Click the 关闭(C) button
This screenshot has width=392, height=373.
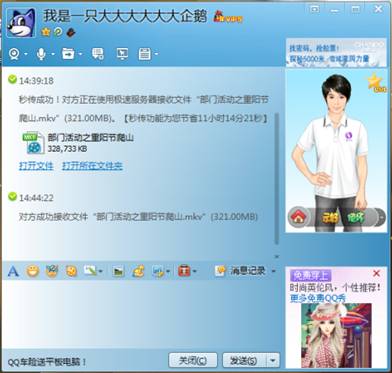193,360
